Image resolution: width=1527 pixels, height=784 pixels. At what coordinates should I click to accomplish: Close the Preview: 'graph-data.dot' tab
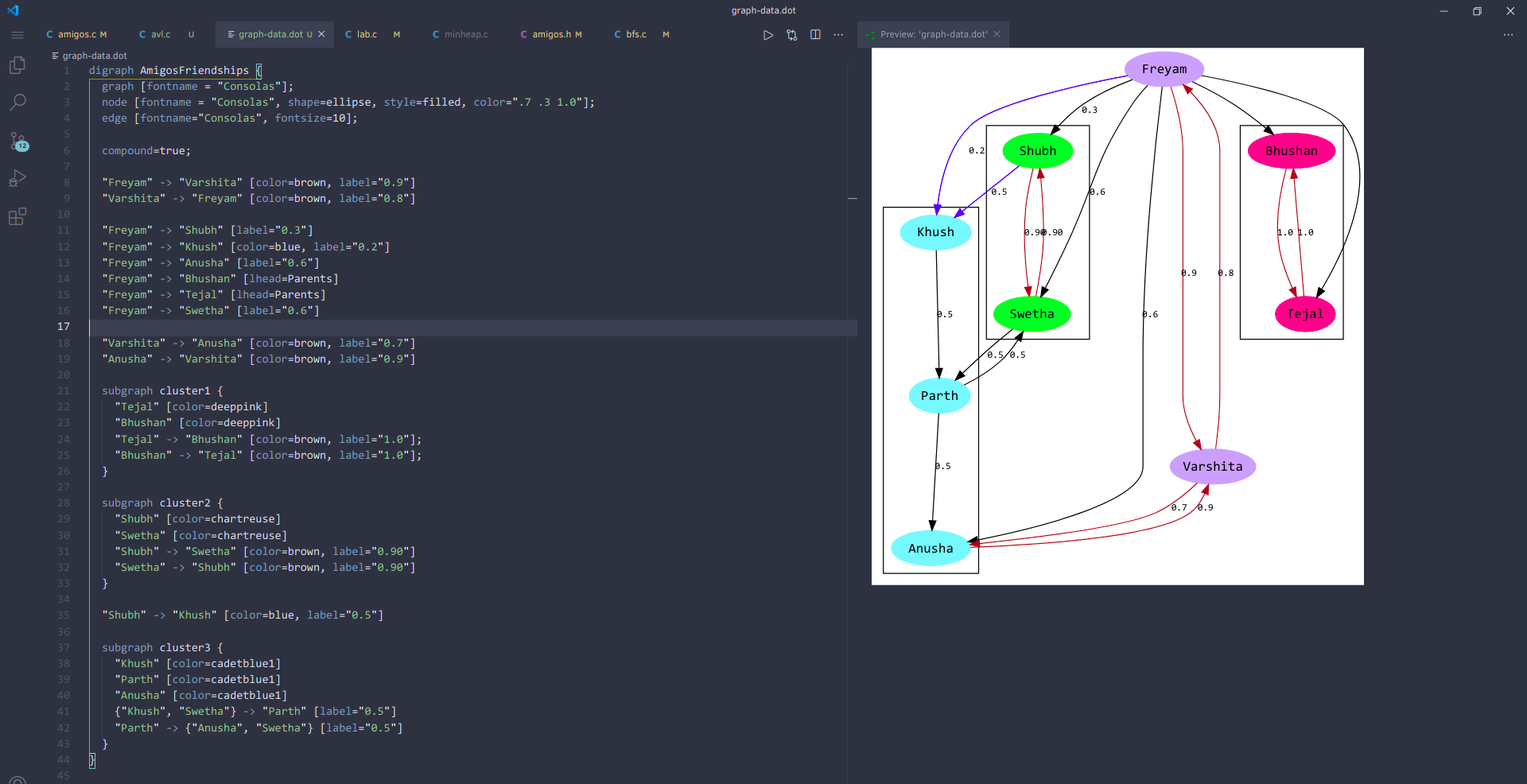point(997,34)
